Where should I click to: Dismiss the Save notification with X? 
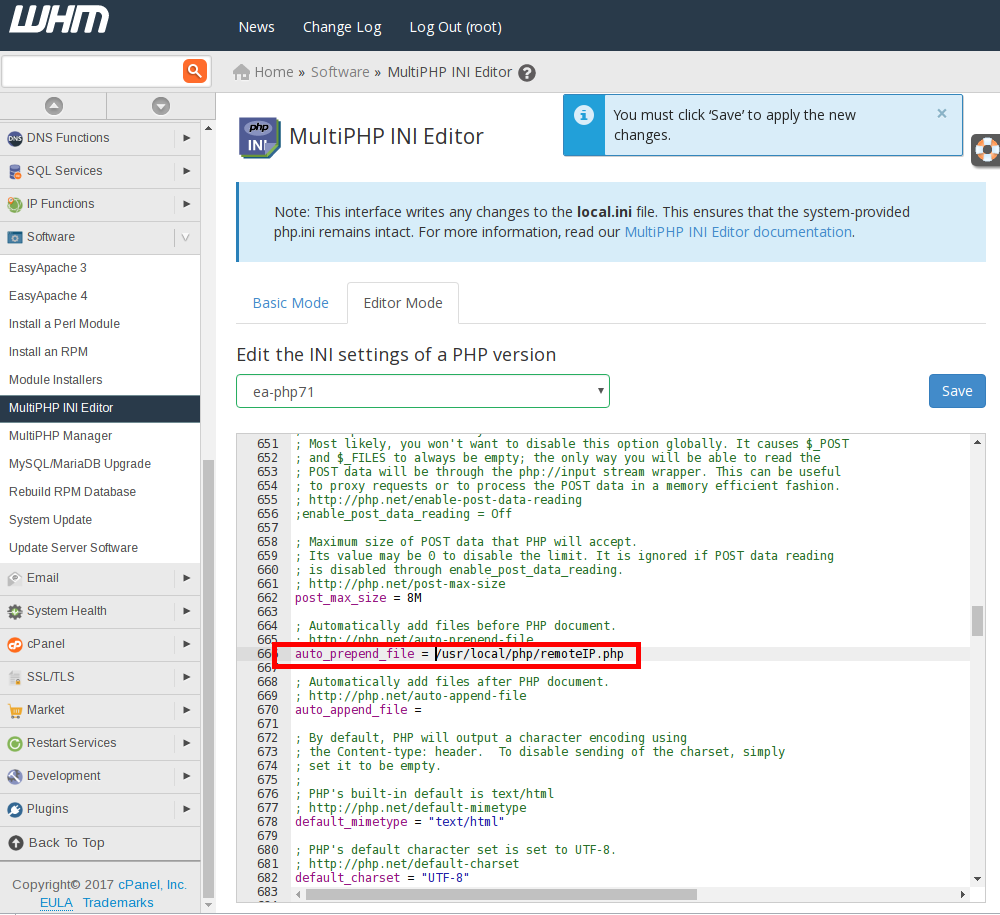[x=941, y=113]
